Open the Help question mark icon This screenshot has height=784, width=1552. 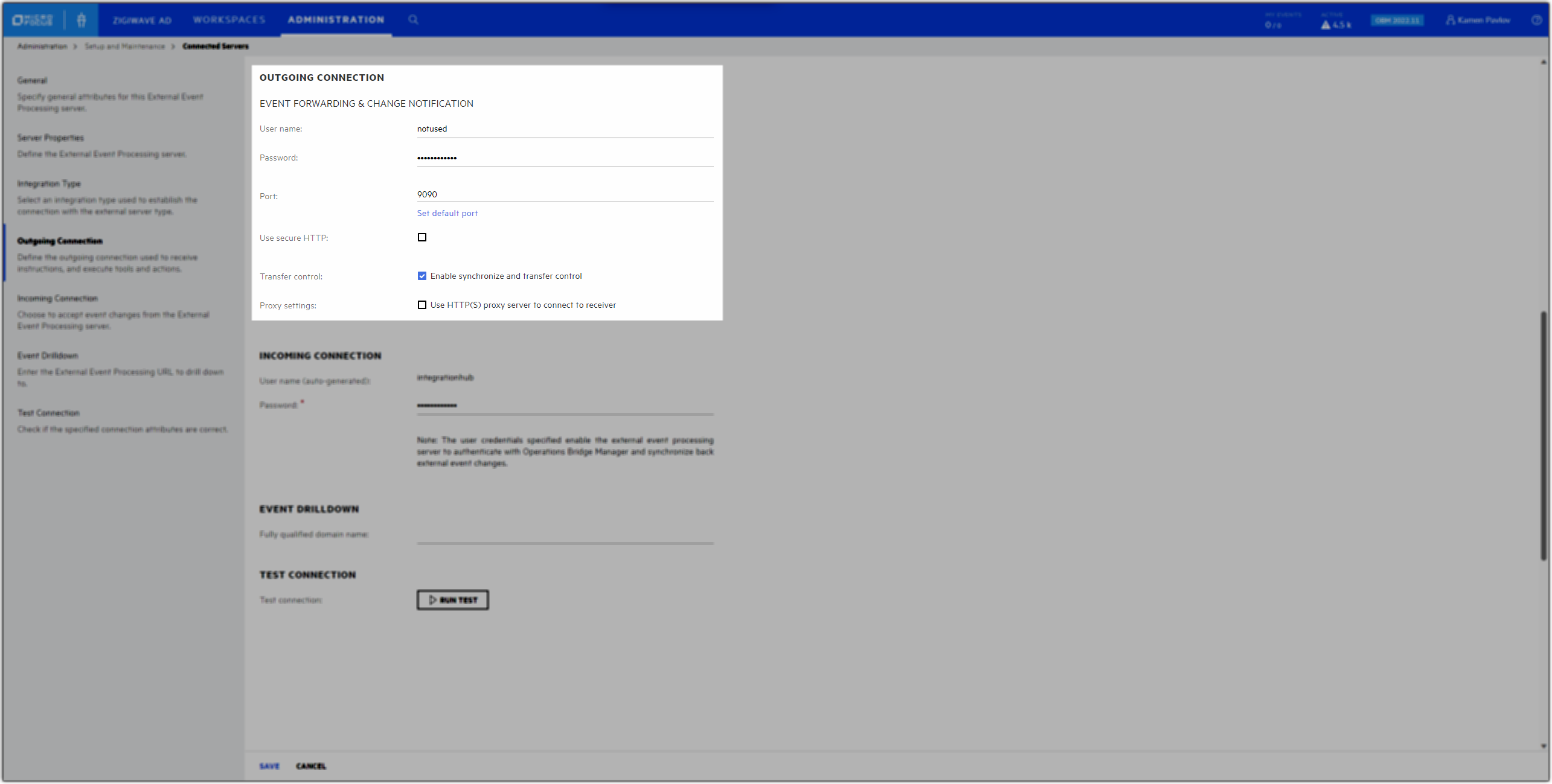(1537, 20)
